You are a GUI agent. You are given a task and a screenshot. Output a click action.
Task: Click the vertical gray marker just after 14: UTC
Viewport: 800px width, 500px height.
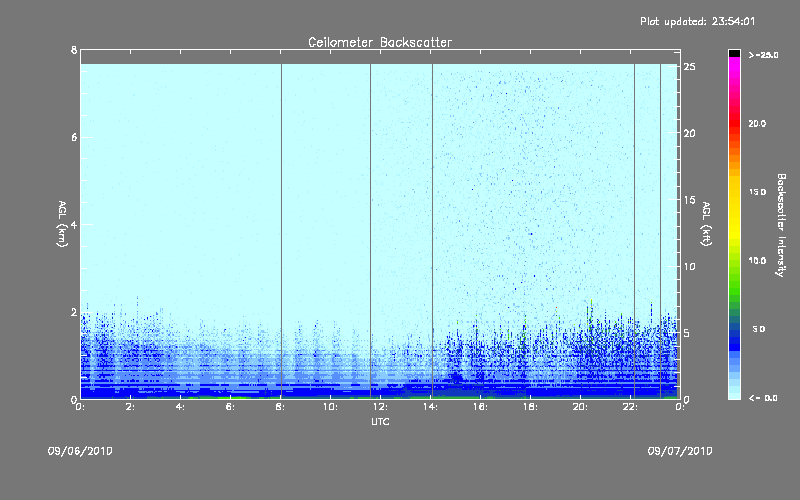click(x=433, y=231)
